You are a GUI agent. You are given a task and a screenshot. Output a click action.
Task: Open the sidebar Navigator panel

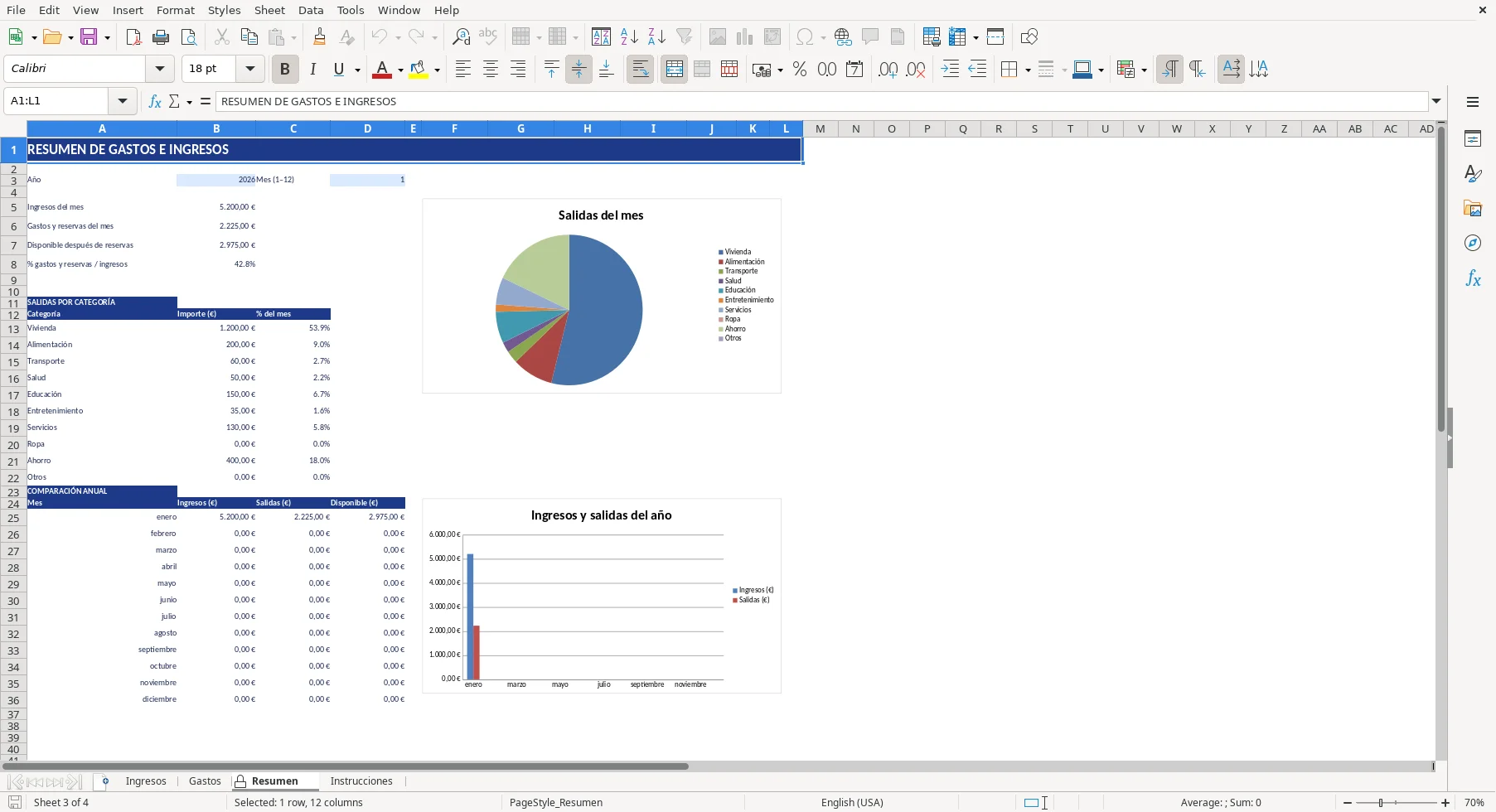click(x=1473, y=243)
